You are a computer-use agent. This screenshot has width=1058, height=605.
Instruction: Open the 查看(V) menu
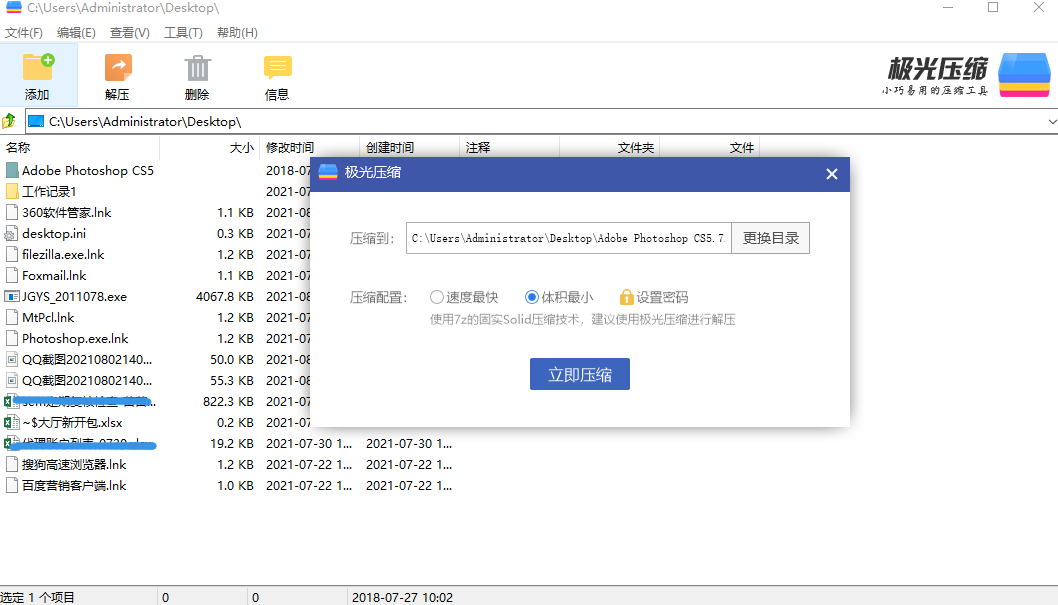[130, 32]
